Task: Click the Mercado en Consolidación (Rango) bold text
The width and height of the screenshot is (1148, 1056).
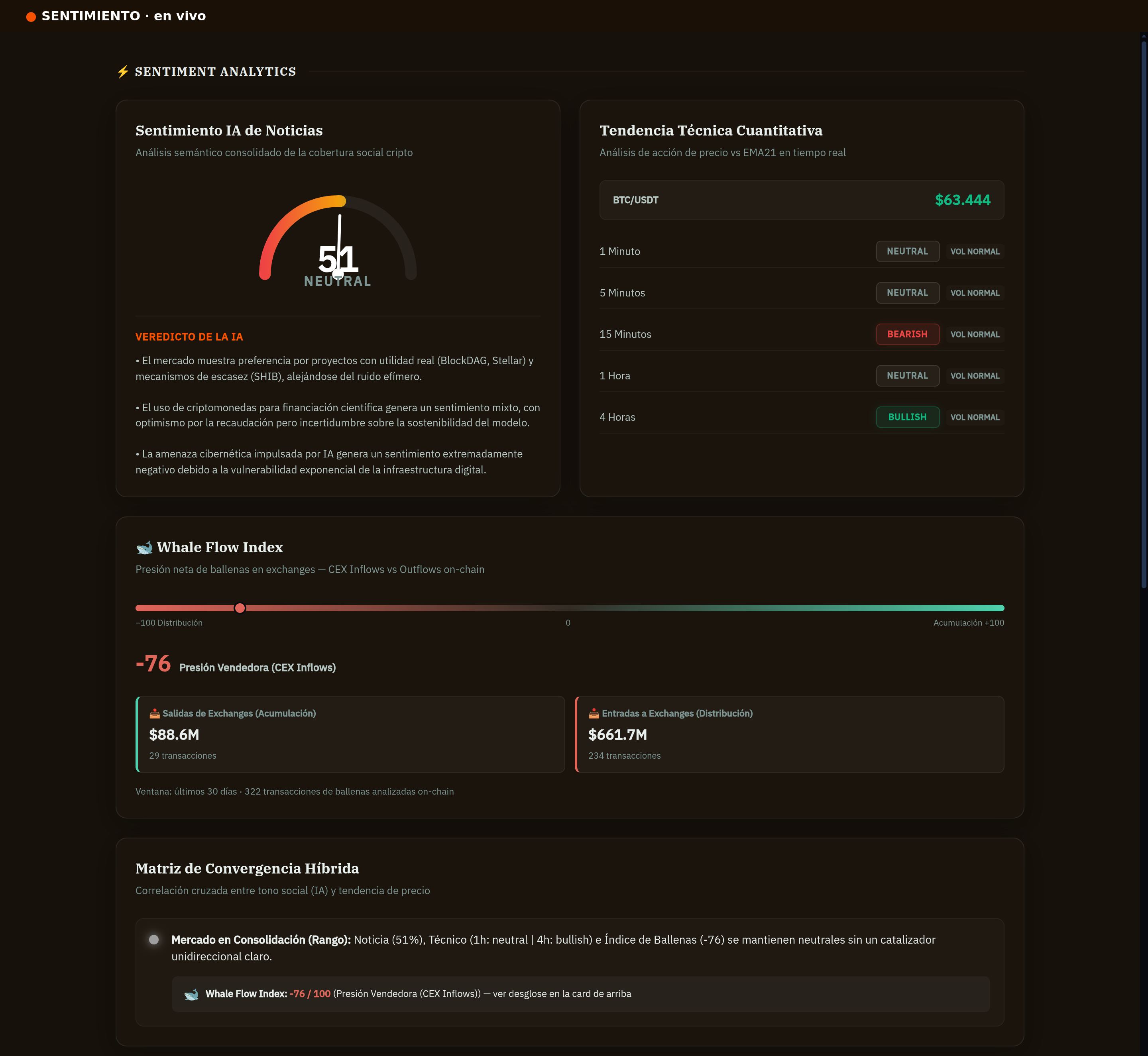Action: 261,940
